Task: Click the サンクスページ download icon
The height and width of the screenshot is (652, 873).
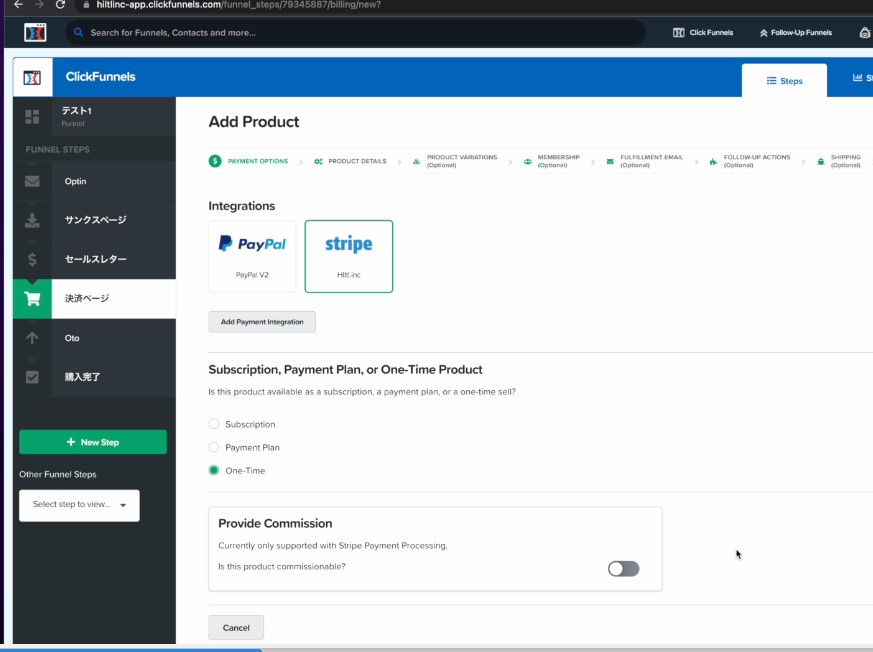Action: (x=32, y=220)
